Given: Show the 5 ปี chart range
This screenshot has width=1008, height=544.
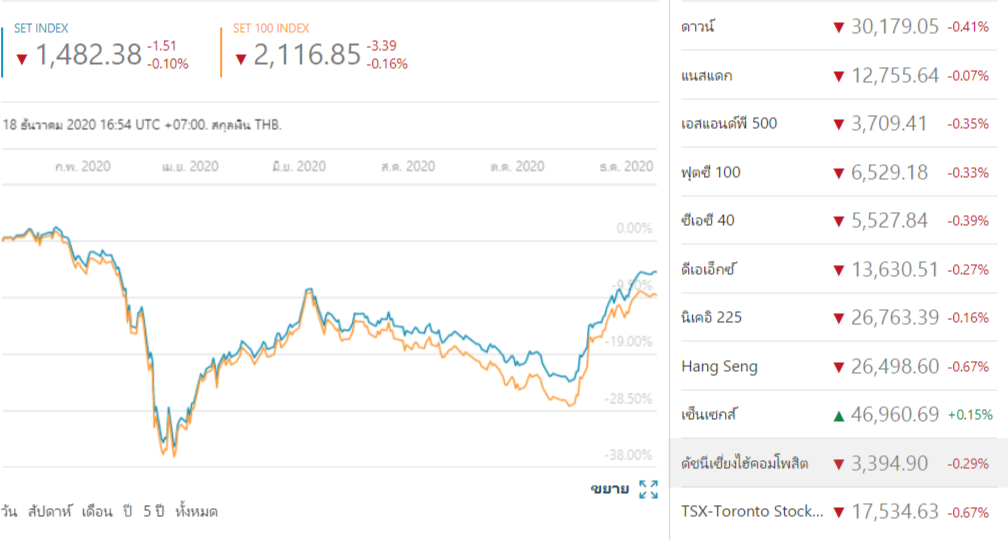Looking at the screenshot, I should click(x=154, y=511).
